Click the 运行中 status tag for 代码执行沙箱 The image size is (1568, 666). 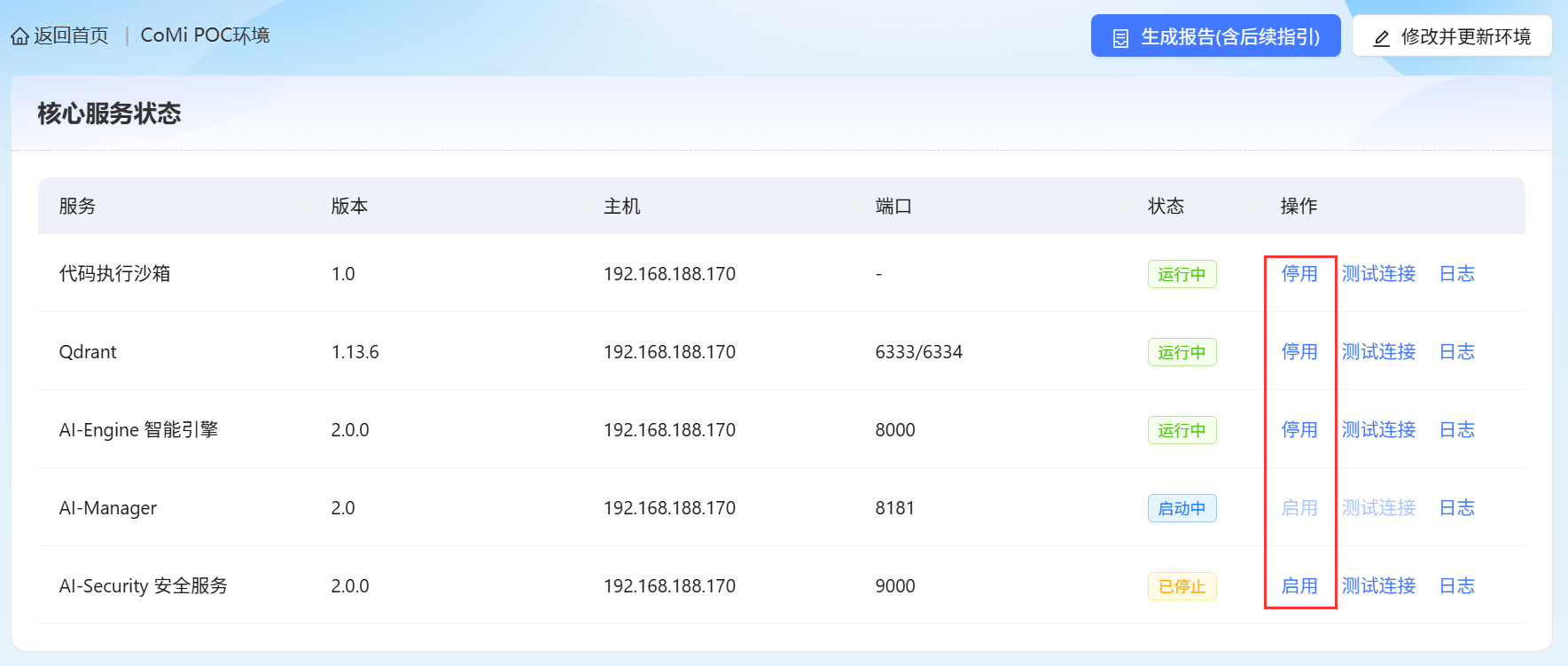tap(1182, 274)
